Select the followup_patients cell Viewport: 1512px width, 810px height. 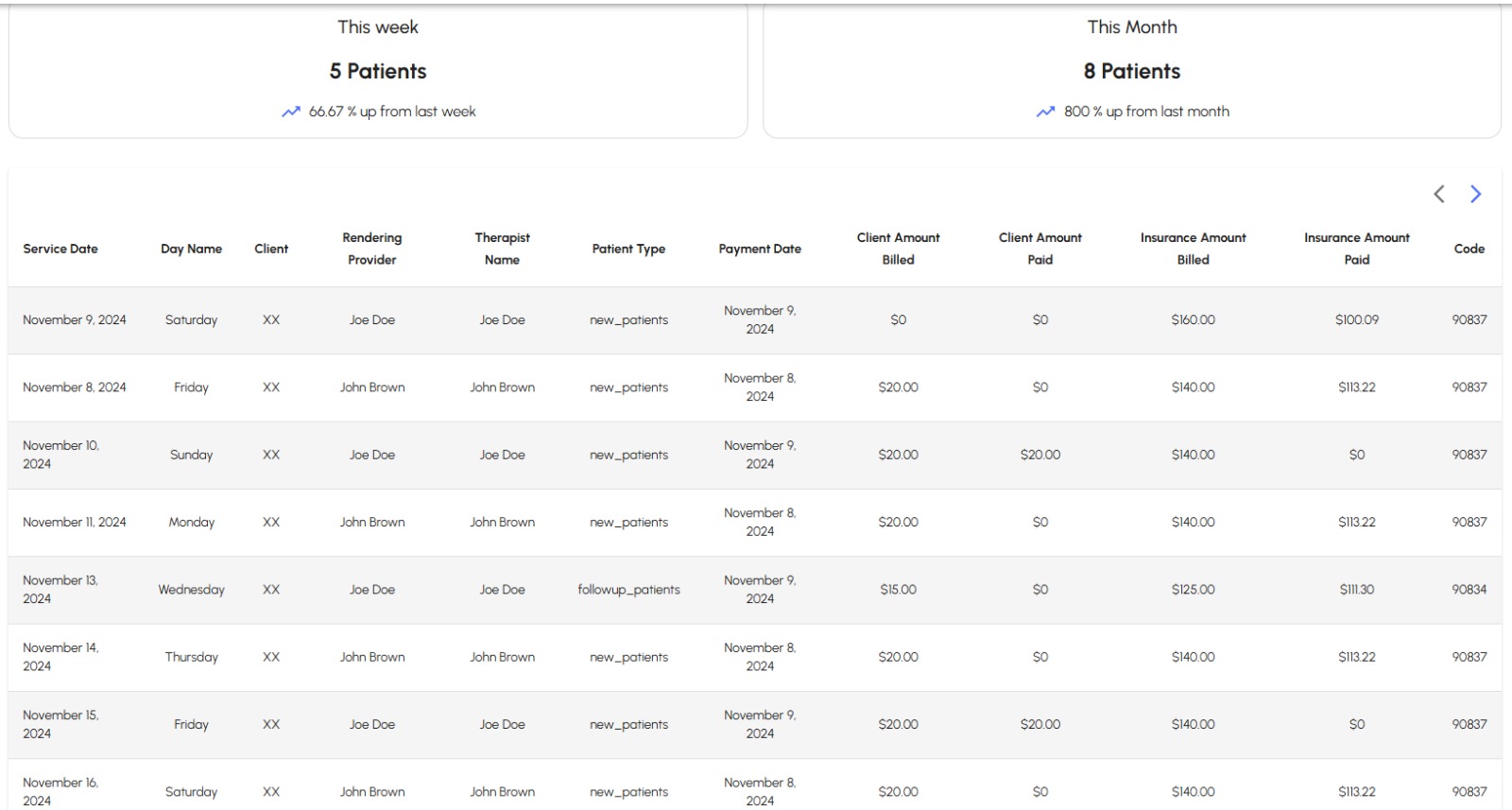628,590
